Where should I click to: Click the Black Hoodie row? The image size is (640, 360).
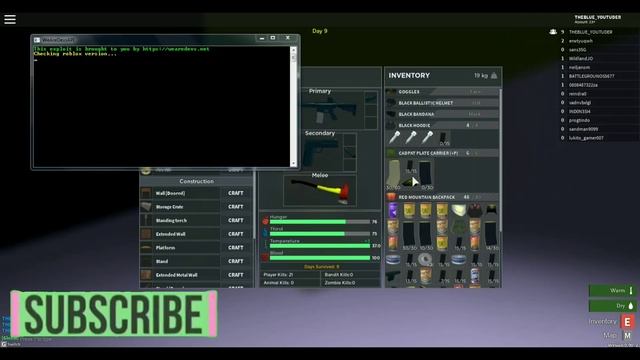[x=442, y=125]
